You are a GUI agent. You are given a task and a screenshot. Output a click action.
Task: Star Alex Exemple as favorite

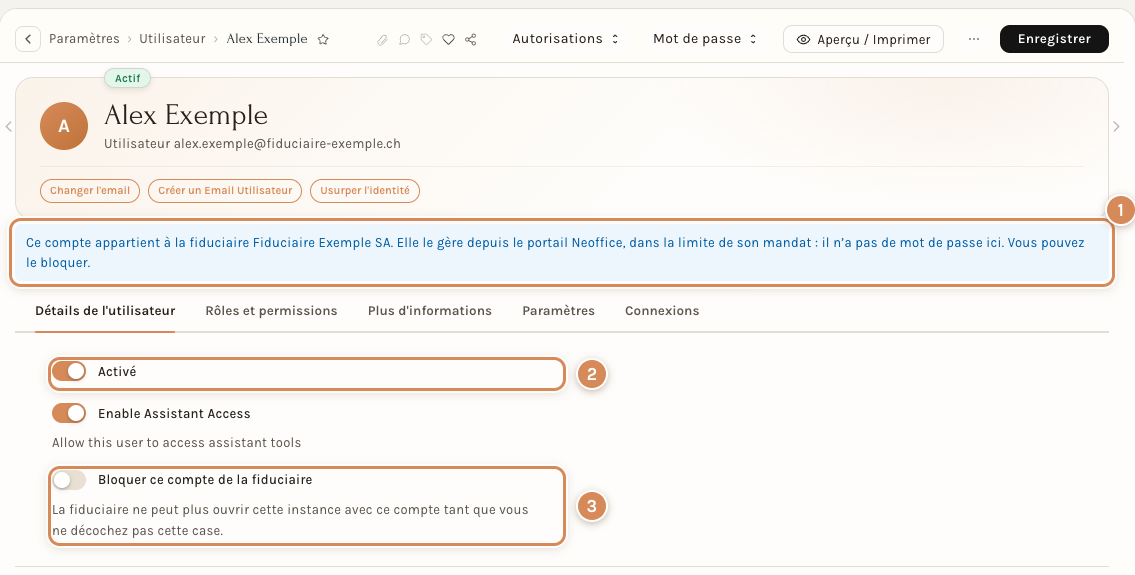tap(324, 40)
